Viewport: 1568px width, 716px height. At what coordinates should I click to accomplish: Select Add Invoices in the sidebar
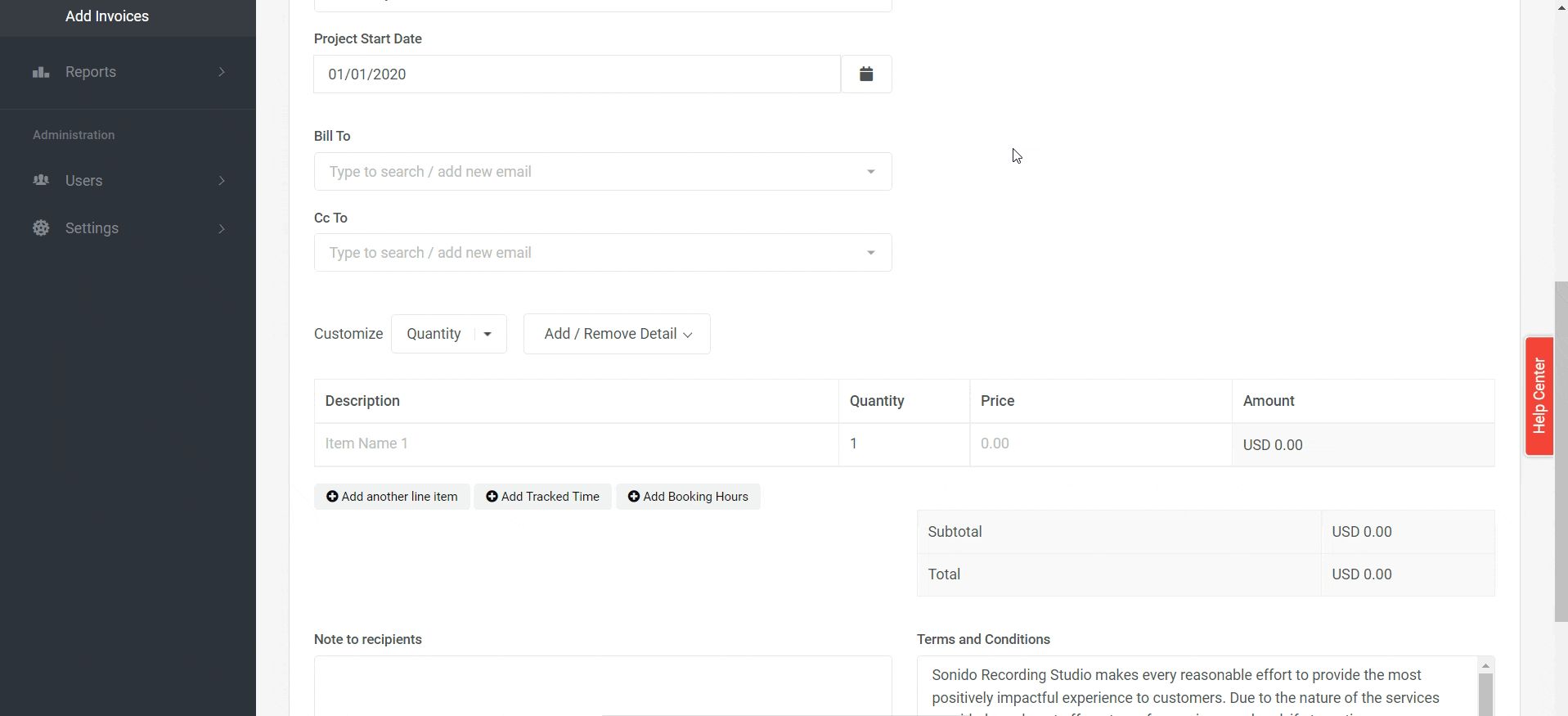pyautogui.click(x=107, y=16)
